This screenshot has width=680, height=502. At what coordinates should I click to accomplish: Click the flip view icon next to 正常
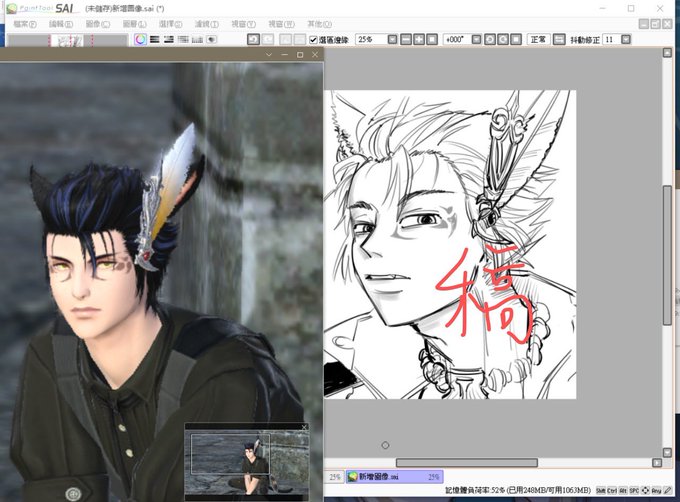point(559,39)
